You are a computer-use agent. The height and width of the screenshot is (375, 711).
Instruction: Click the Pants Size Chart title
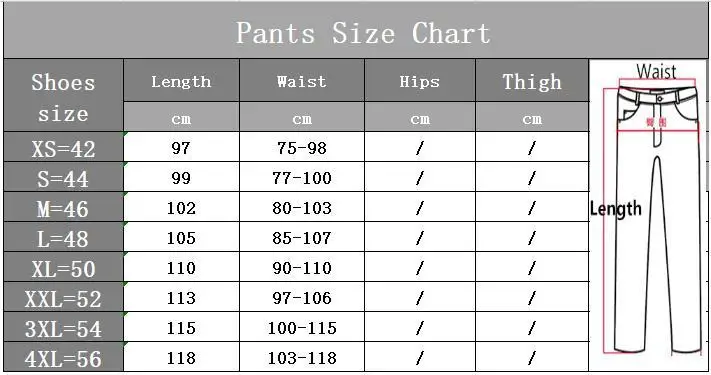point(363,34)
